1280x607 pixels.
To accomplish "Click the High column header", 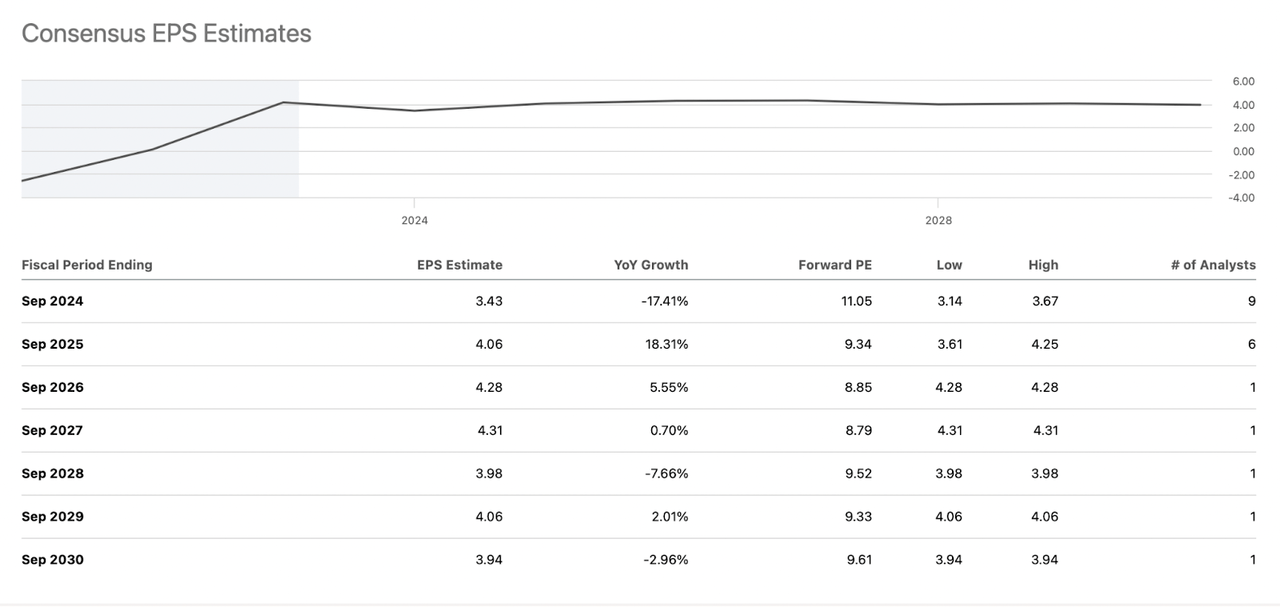I will (x=1043, y=265).
